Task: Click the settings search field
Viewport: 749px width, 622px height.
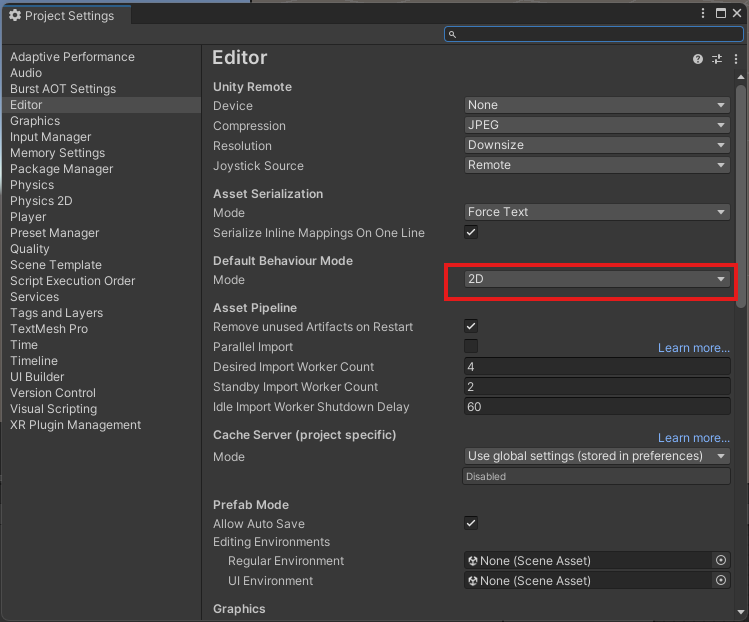Action: 594,34
